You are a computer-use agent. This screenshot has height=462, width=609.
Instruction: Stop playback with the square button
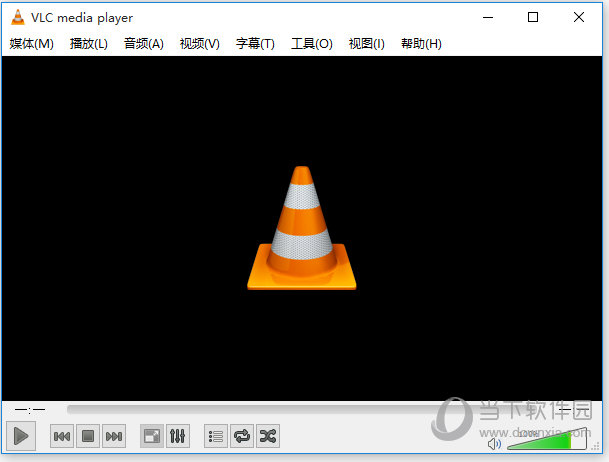click(87, 436)
